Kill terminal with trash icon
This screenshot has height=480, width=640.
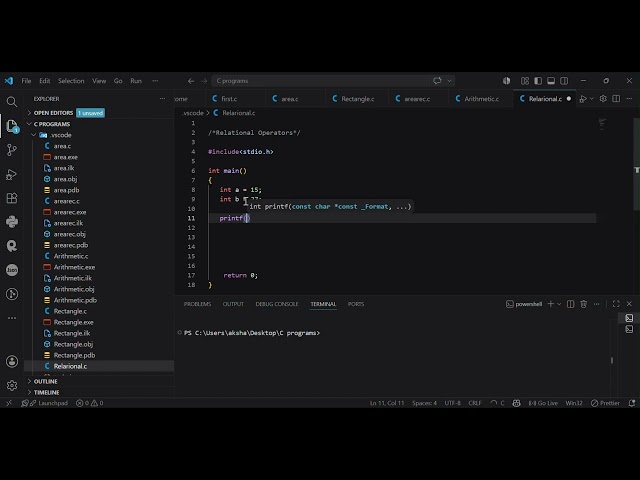click(x=584, y=304)
